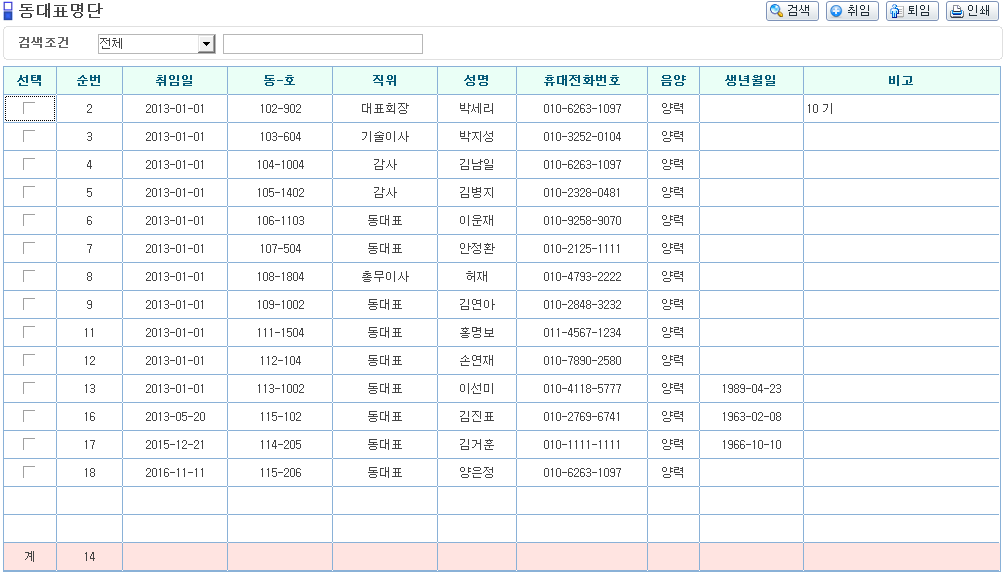Image resolution: width=1005 pixels, height=575 pixels.
Task: Select unit cell 103-604
Action: (x=280, y=137)
